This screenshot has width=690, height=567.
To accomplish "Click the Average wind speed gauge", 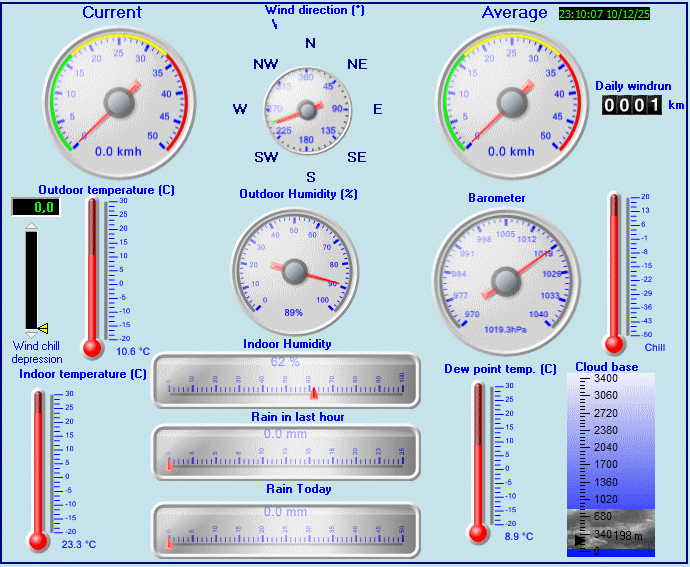I will 510,102.
